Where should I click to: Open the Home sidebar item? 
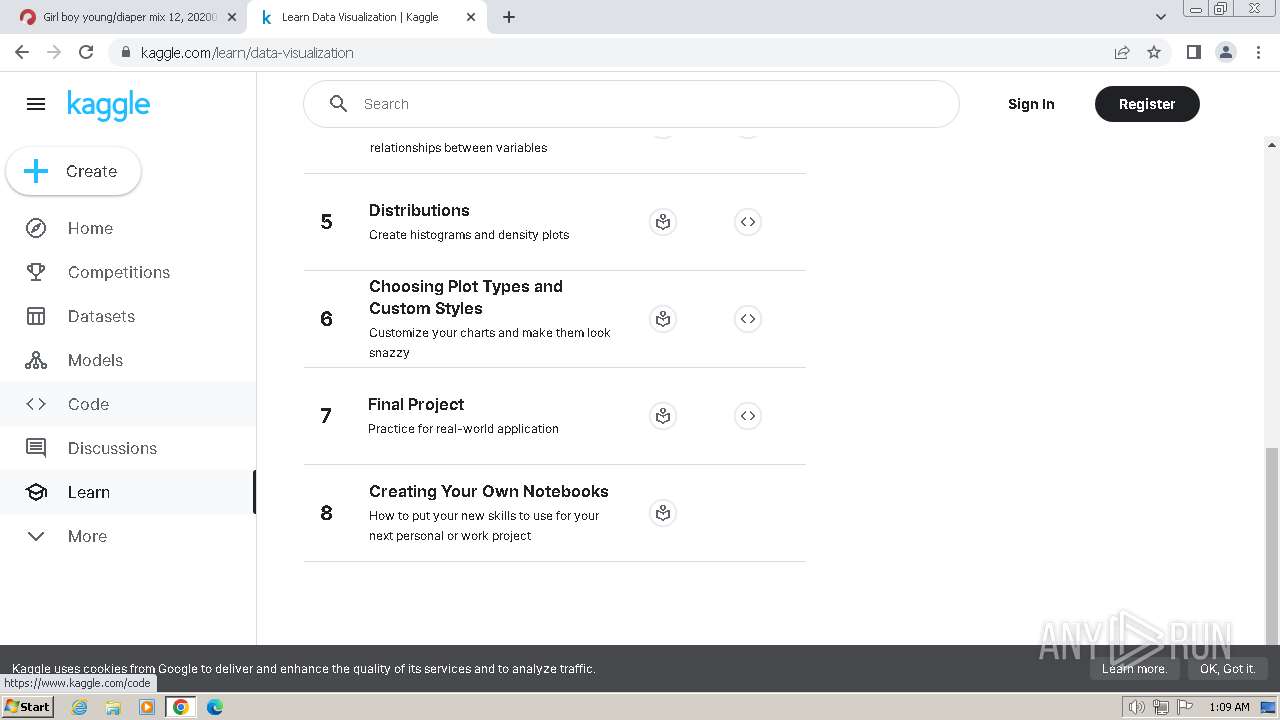click(x=128, y=228)
